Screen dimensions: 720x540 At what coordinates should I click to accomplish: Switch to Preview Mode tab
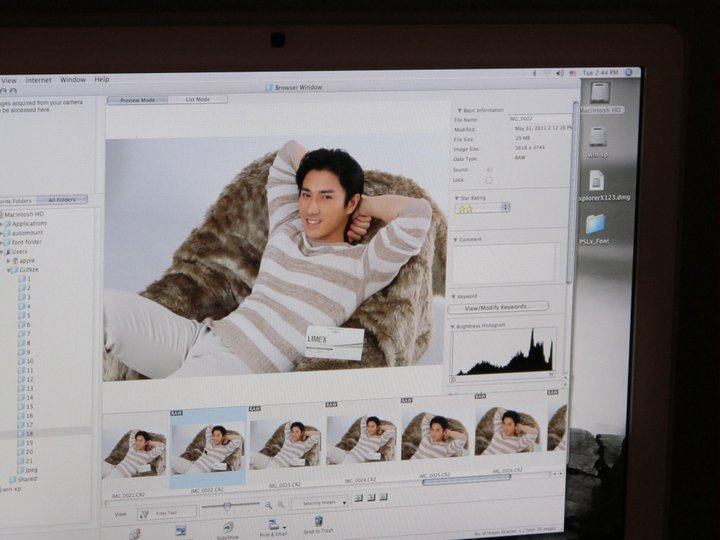[x=138, y=100]
